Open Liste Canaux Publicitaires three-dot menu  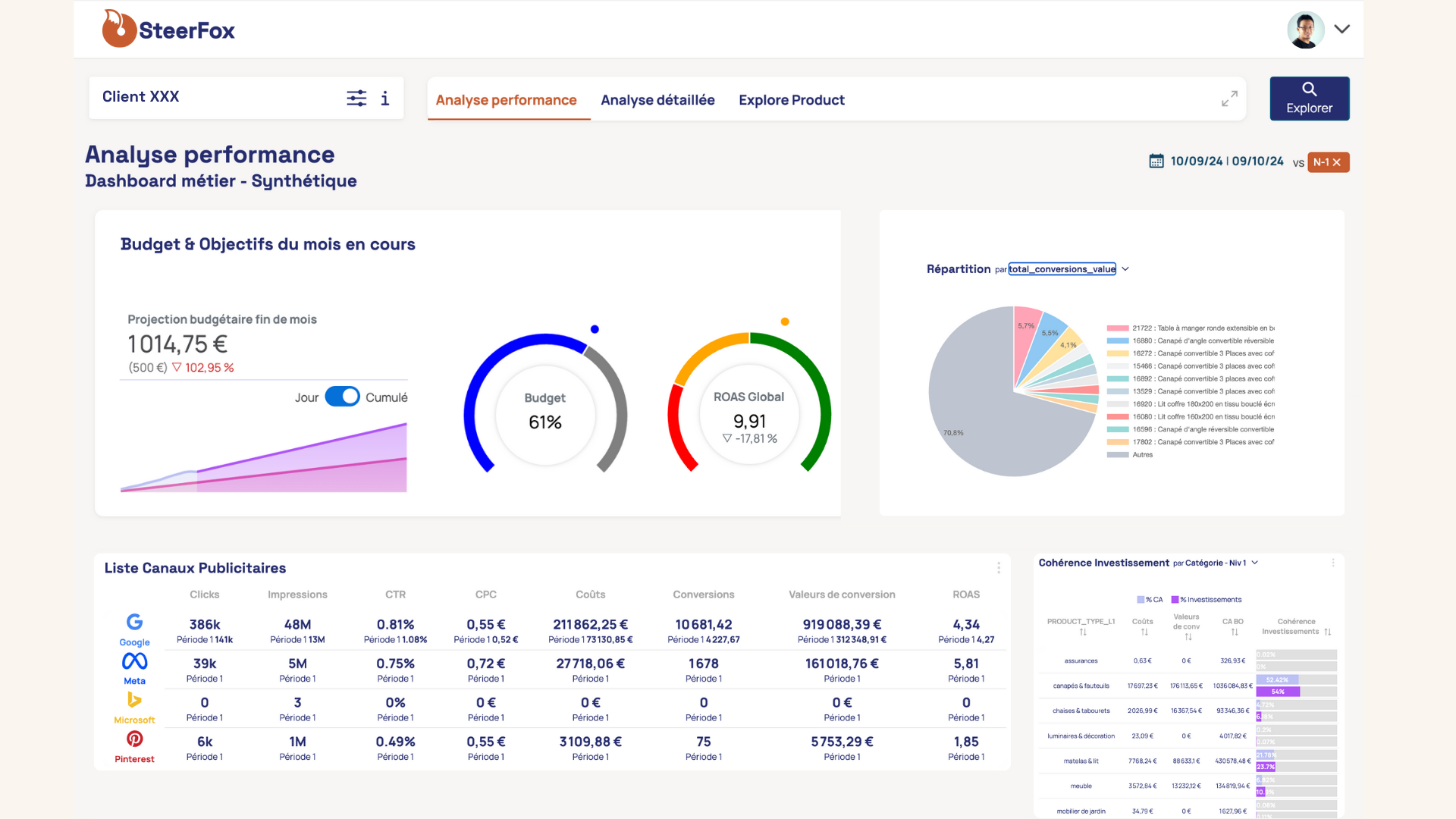pos(999,568)
